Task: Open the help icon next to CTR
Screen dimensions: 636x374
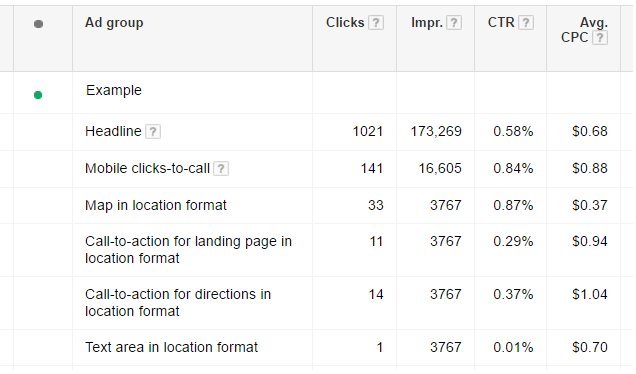Action: click(526, 23)
